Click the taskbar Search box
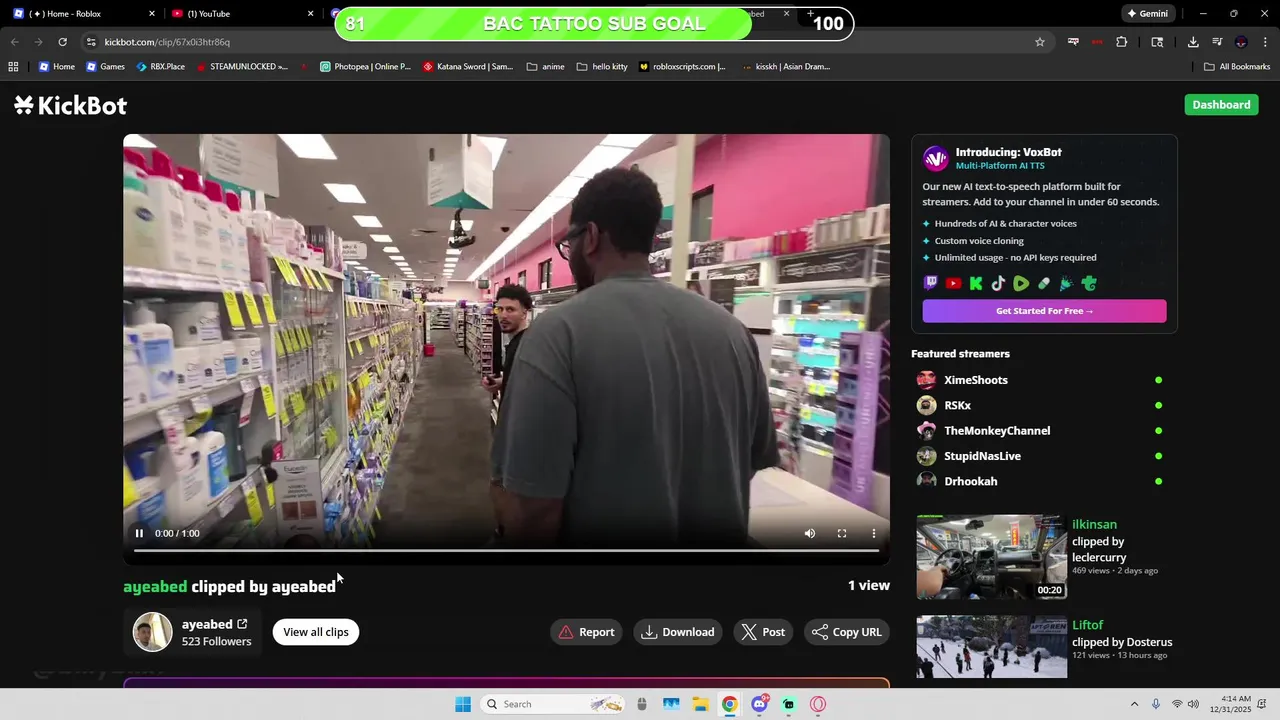Image resolution: width=1280 pixels, height=720 pixels. tap(553, 704)
